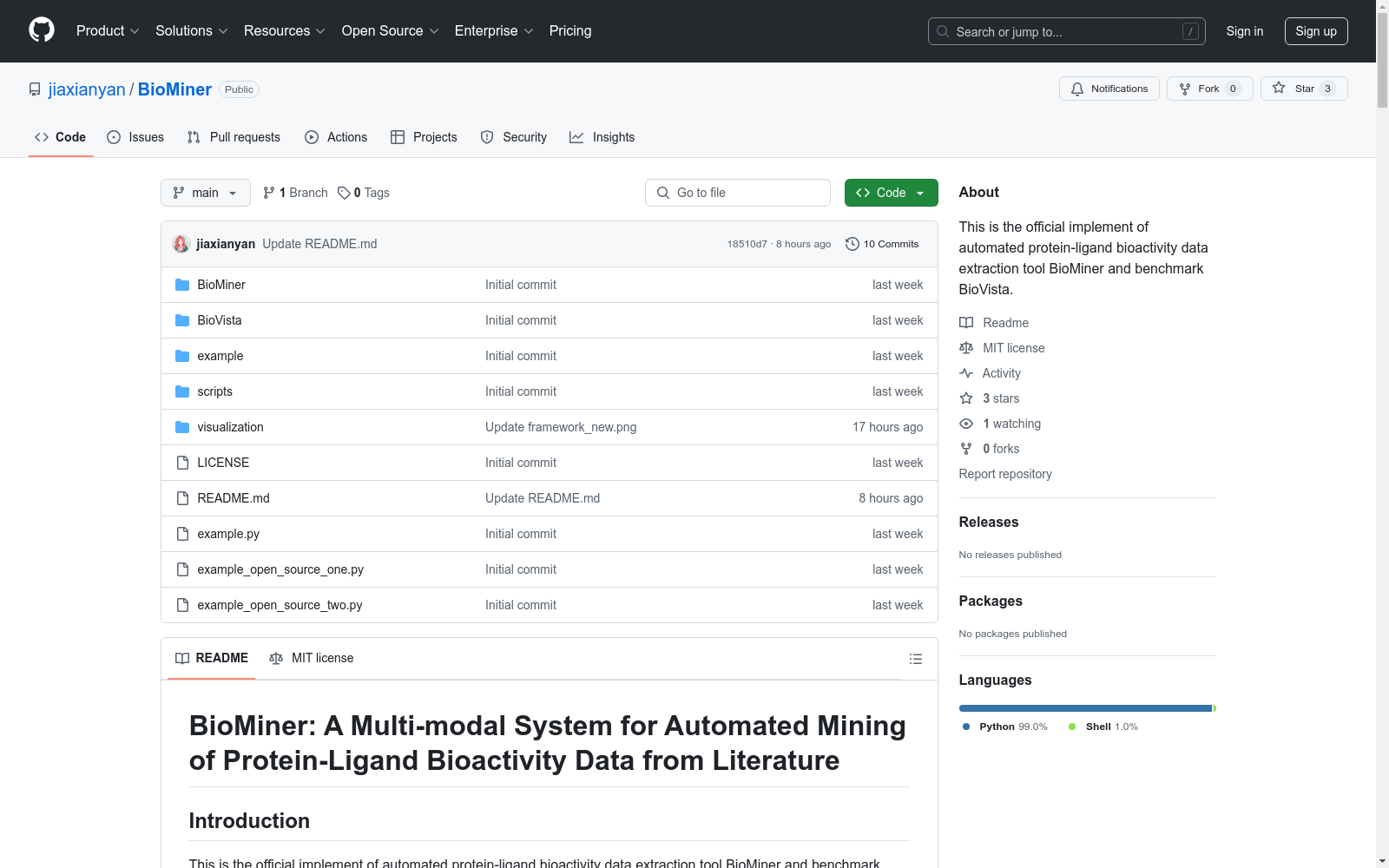Switch to the Issues tab
The height and width of the screenshot is (868, 1389).
(x=135, y=137)
